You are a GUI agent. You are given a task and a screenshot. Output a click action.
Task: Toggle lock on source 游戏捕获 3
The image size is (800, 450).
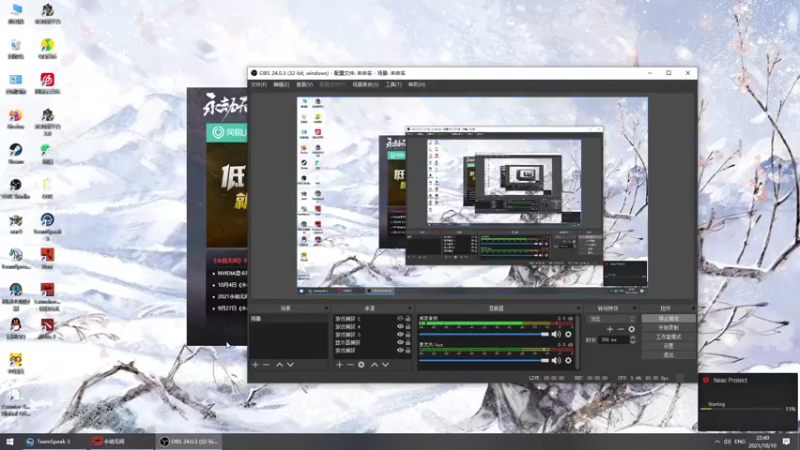(x=408, y=335)
